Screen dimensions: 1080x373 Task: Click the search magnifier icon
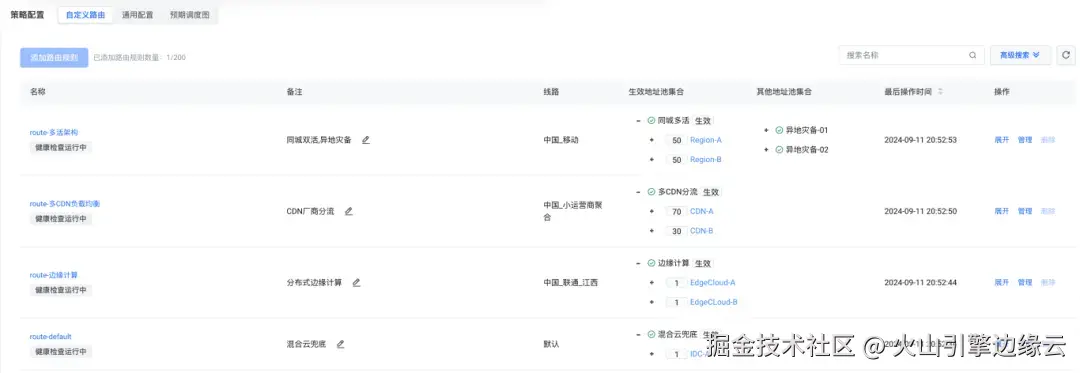[973, 56]
